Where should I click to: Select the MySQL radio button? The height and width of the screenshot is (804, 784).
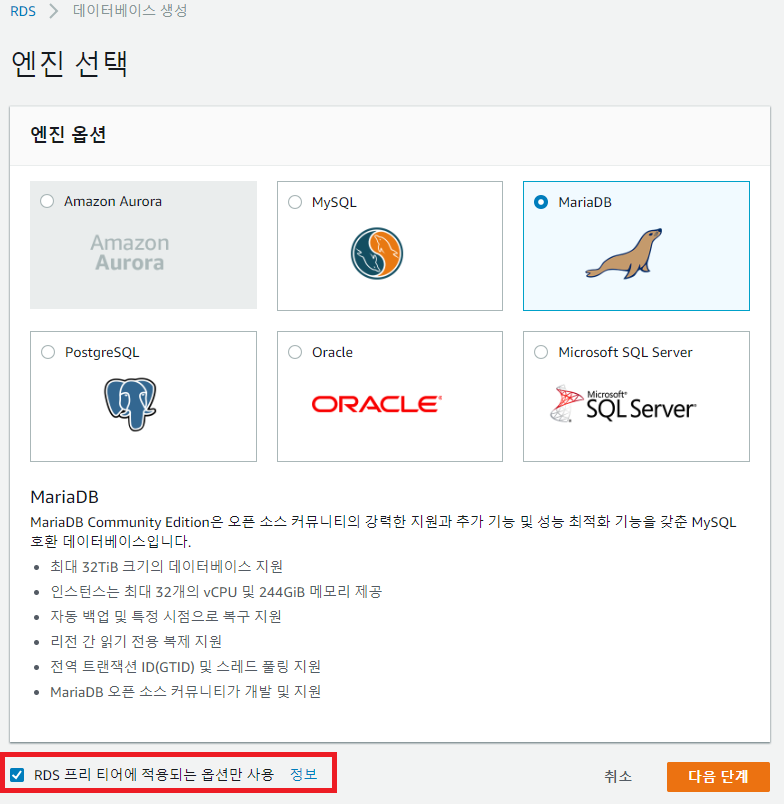[295, 202]
